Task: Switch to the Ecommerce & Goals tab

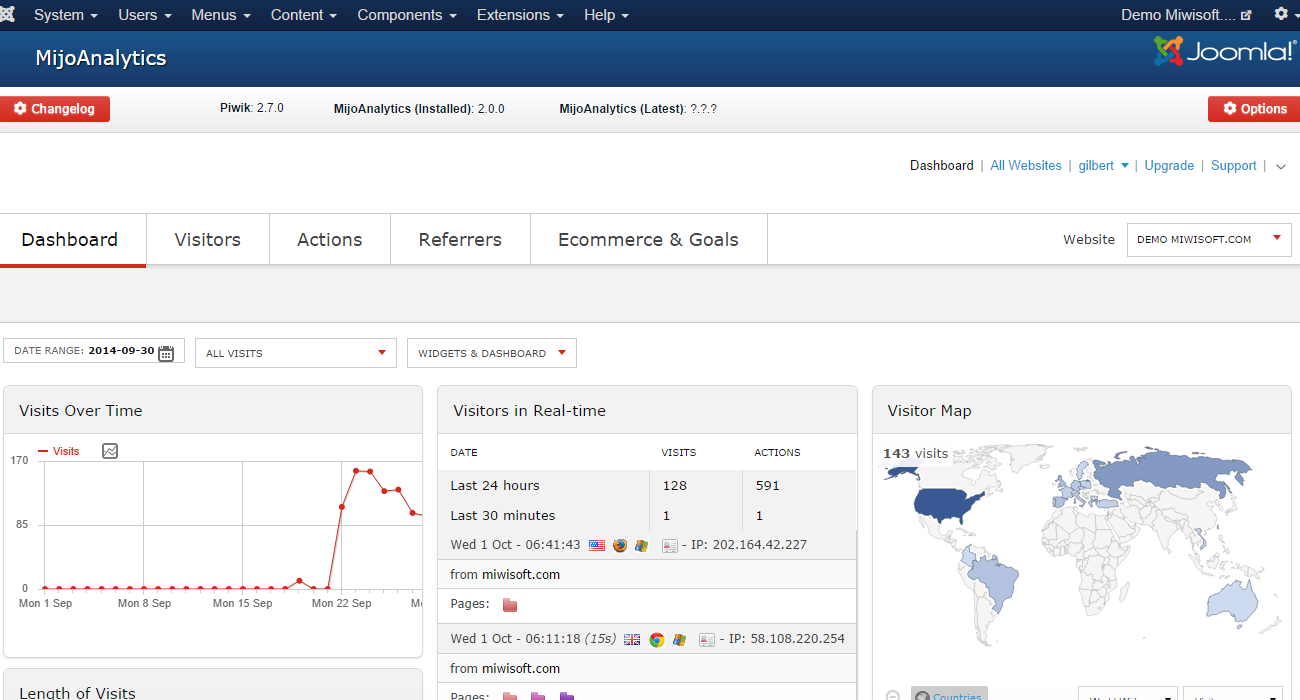Action: coord(648,240)
